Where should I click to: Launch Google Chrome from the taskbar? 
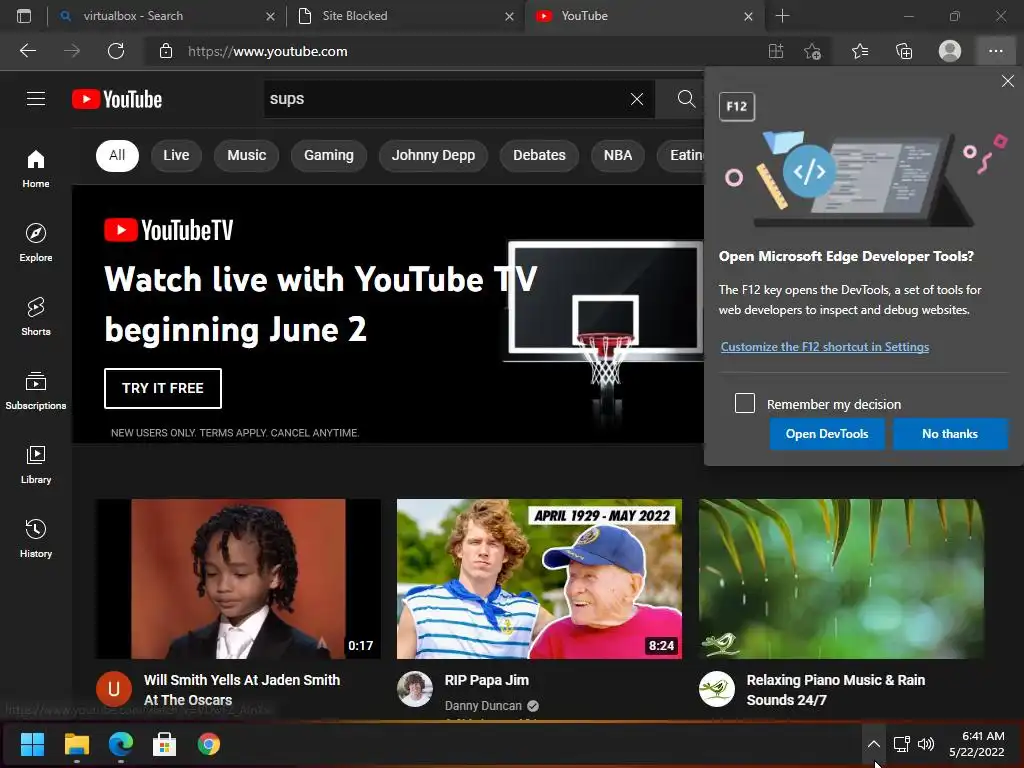click(x=209, y=744)
